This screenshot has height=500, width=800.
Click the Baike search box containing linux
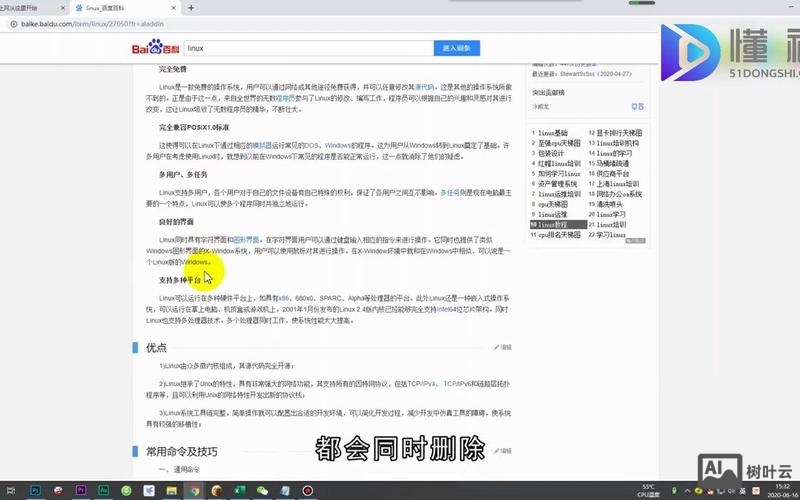click(309, 48)
